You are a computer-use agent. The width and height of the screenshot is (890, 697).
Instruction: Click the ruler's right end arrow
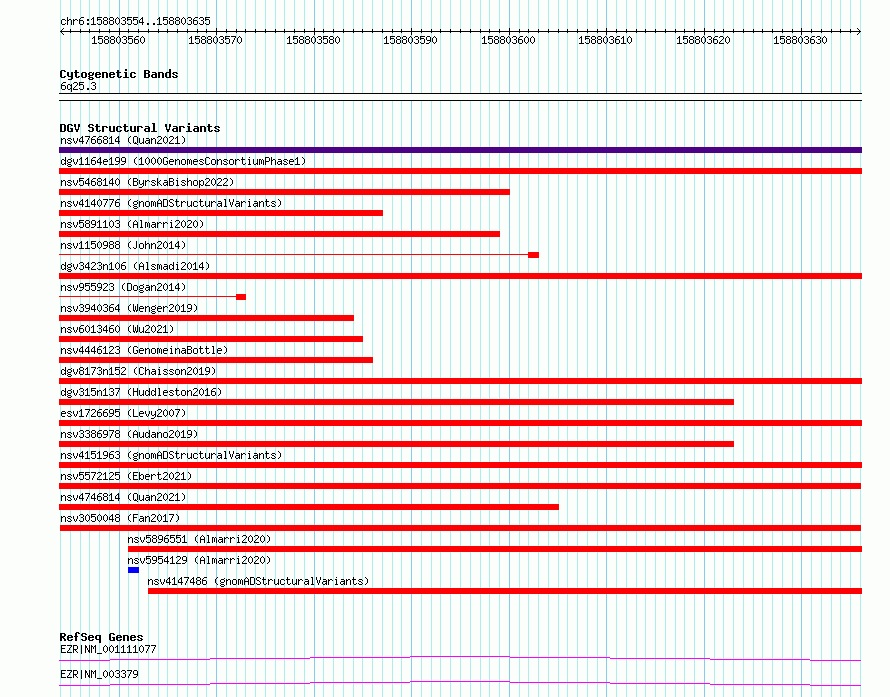(x=858, y=31)
